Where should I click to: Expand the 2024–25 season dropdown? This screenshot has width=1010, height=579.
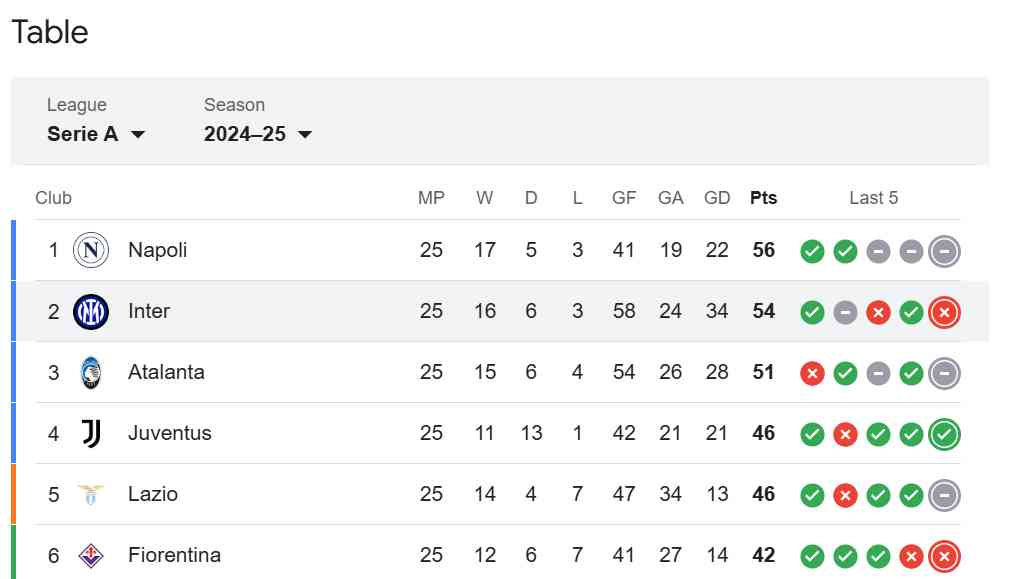click(258, 134)
